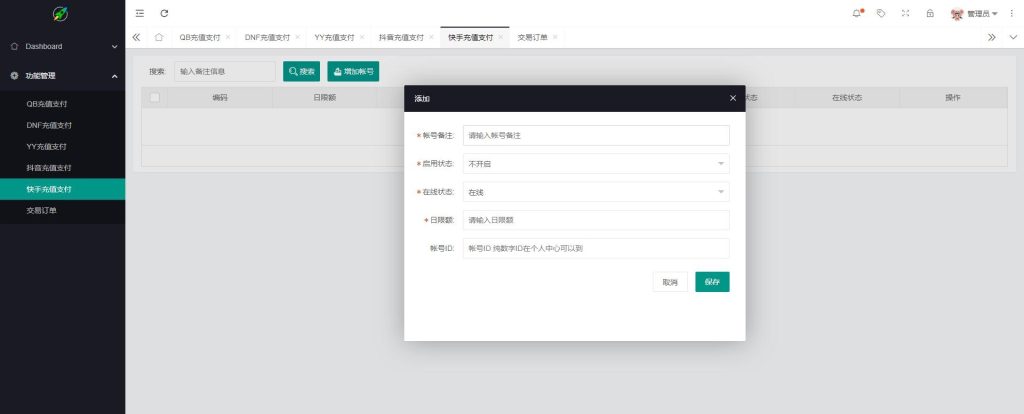Screen dimensions: 1024x414
Task: Close the YY充值支付 tab
Action: pyautogui.click(x=362, y=37)
